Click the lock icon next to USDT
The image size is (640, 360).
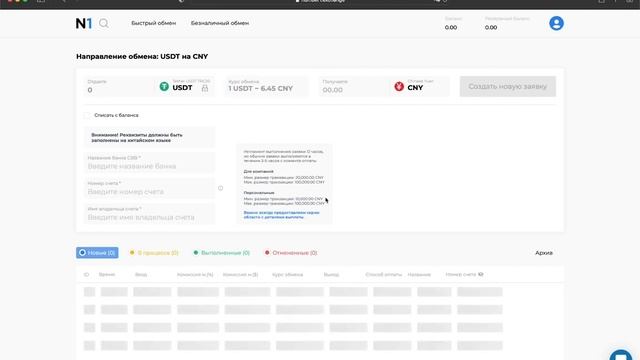[x=205, y=88]
